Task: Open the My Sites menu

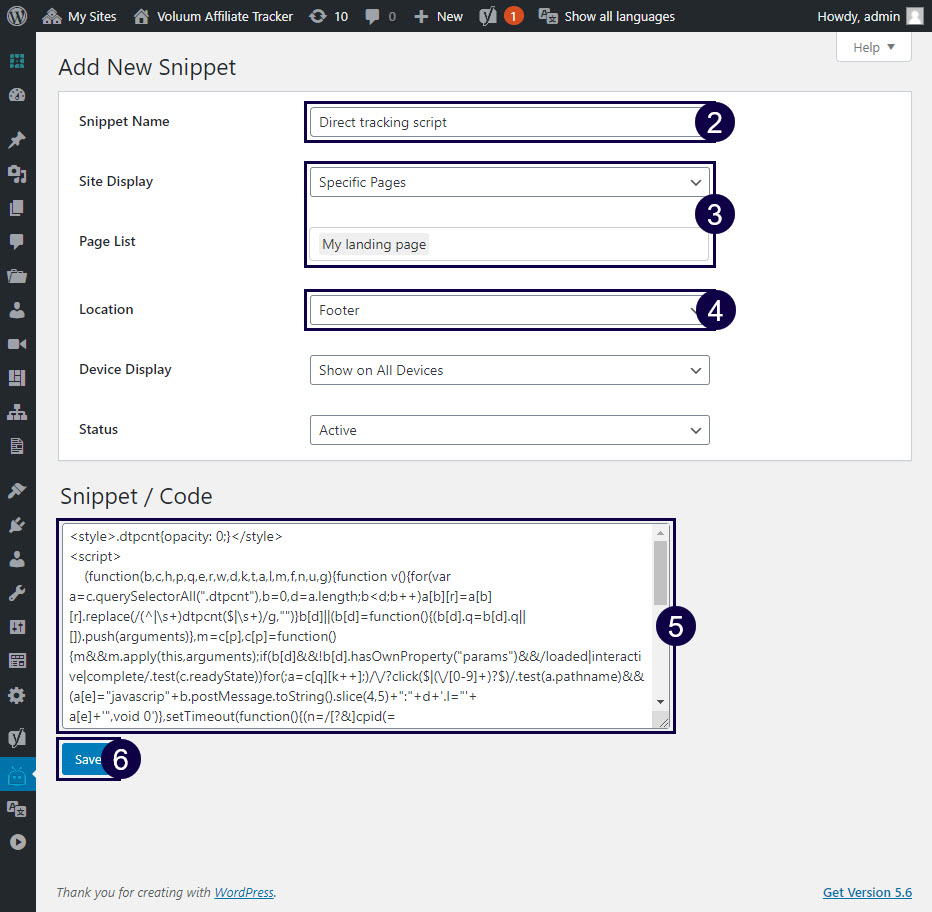Action: tap(79, 15)
